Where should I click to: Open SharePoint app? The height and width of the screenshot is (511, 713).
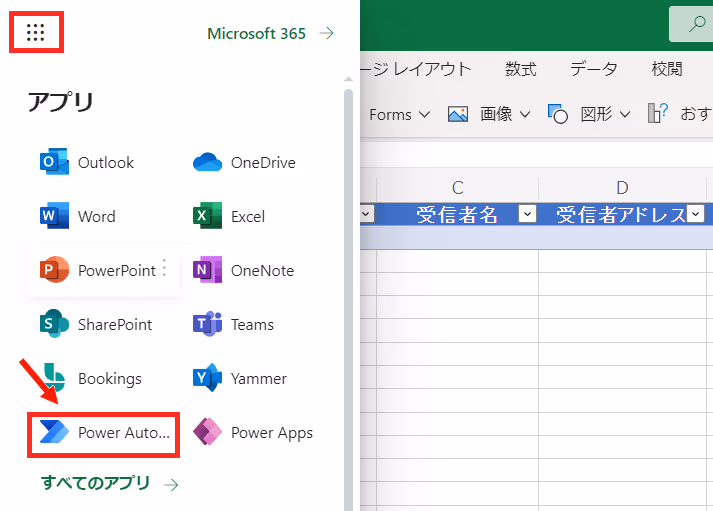pos(96,324)
